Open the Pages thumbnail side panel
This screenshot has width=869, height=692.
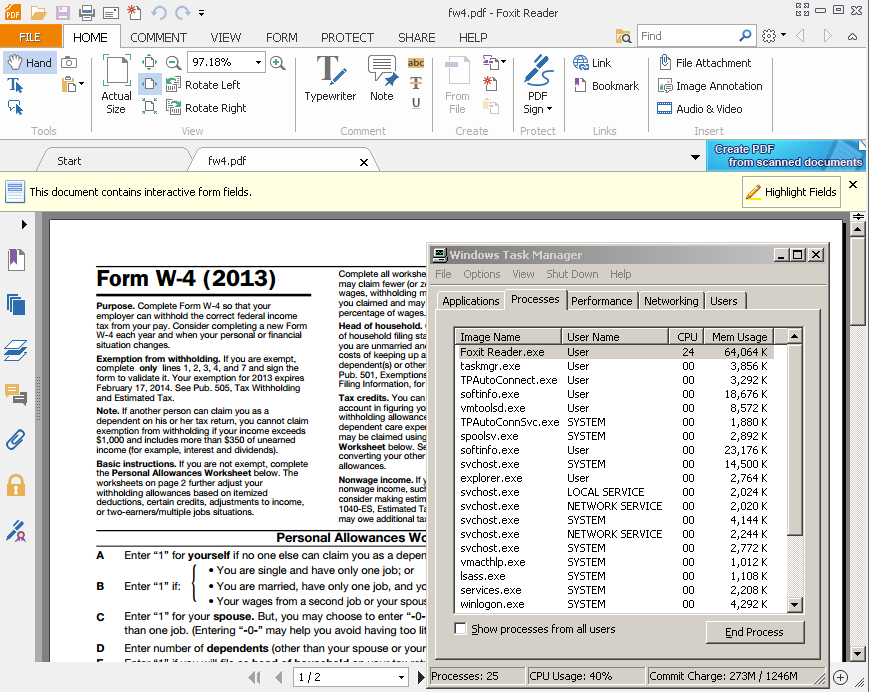click(16, 304)
